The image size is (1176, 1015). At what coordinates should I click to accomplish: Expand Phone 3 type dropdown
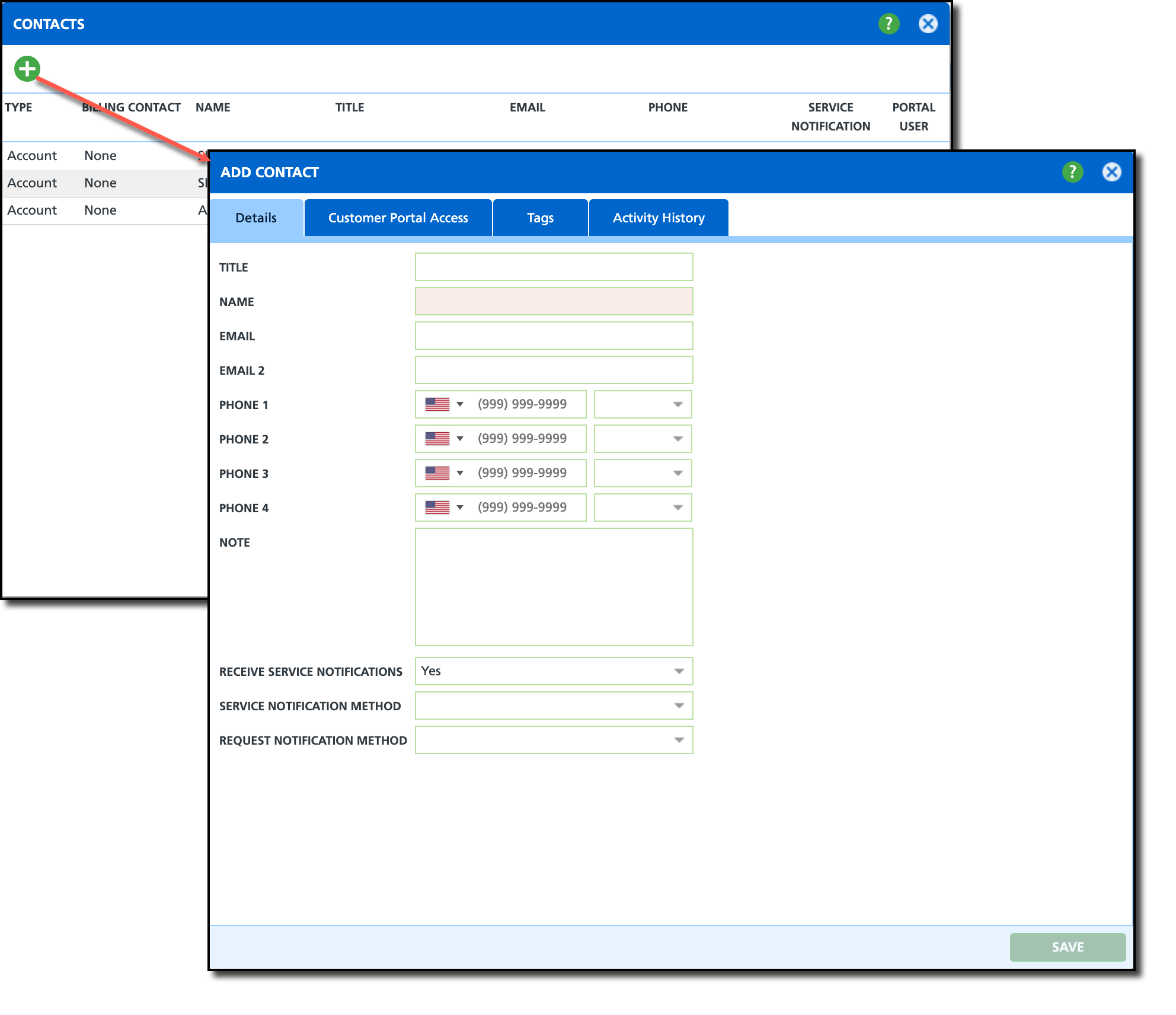coord(643,473)
